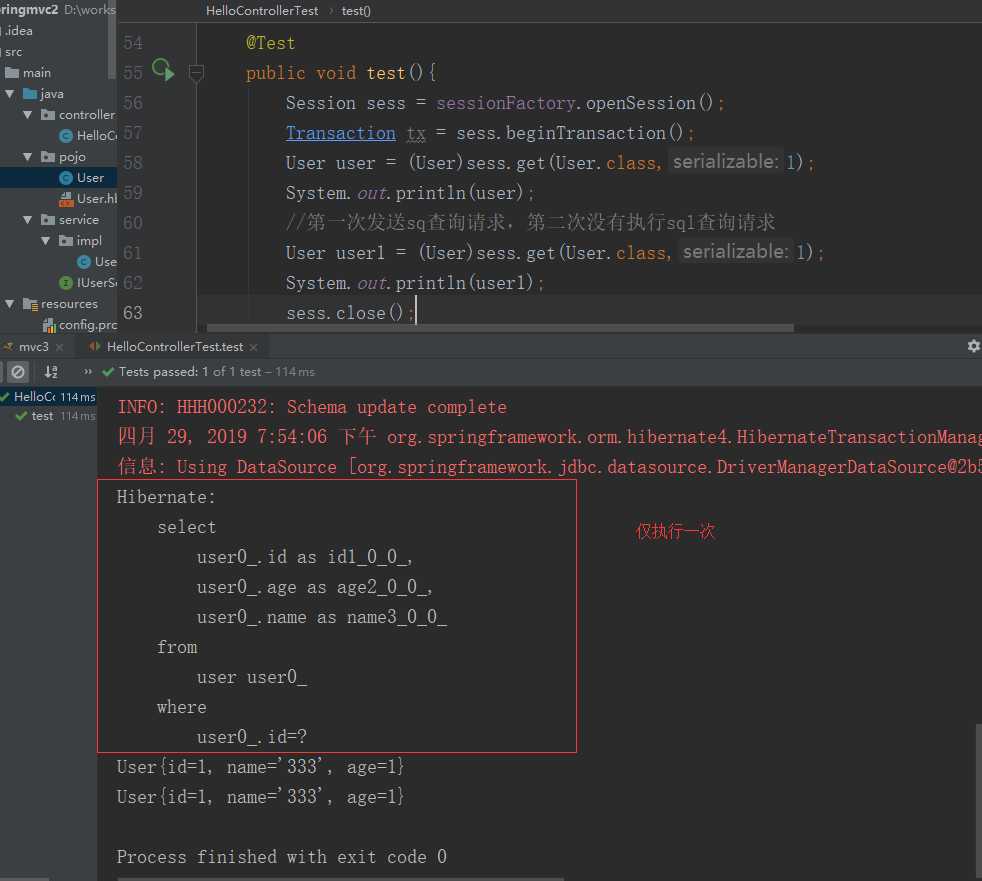Viewport: 982px width, 881px height.
Task: Open the config.properties file
Action: tap(80, 325)
